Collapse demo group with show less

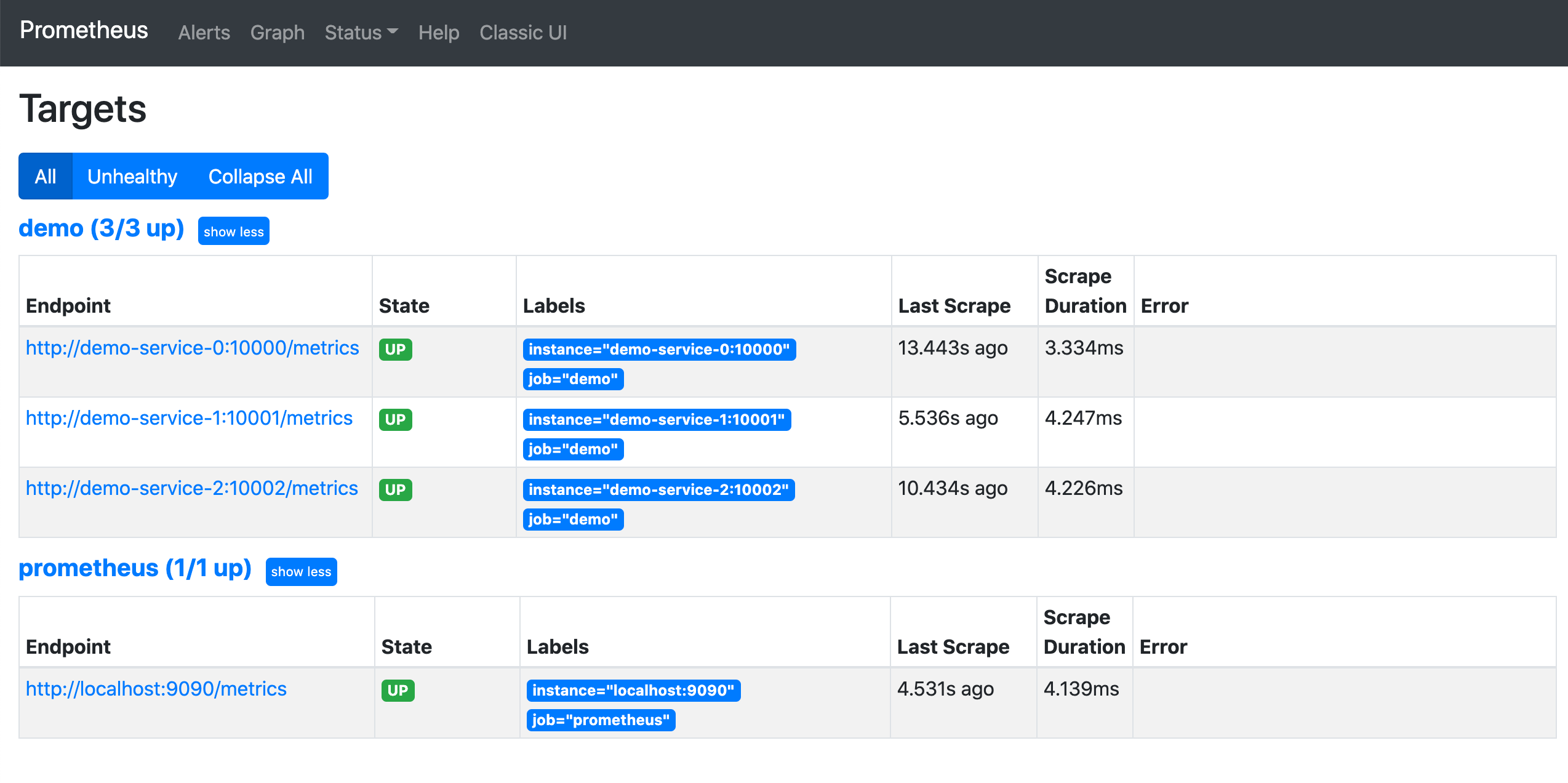click(x=233, y=231)
